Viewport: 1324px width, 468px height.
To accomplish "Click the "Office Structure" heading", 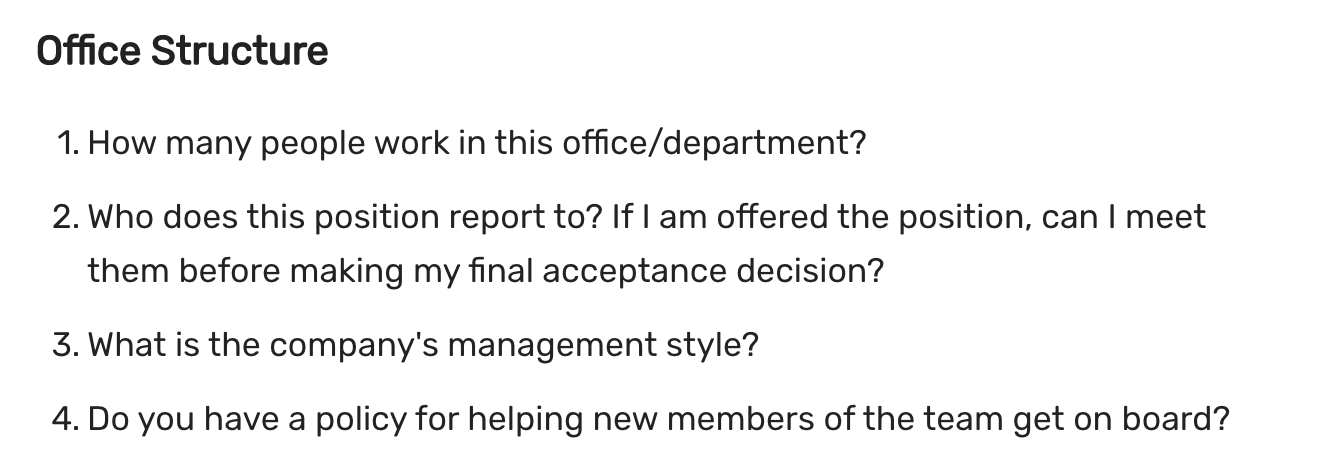I will 182,50.
